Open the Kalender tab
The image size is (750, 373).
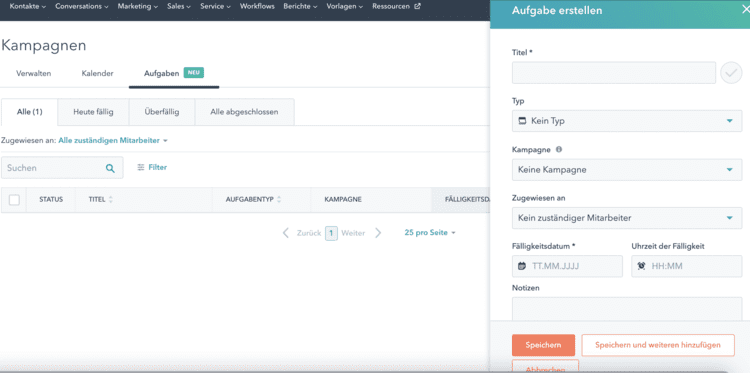(x=98, y=74)
